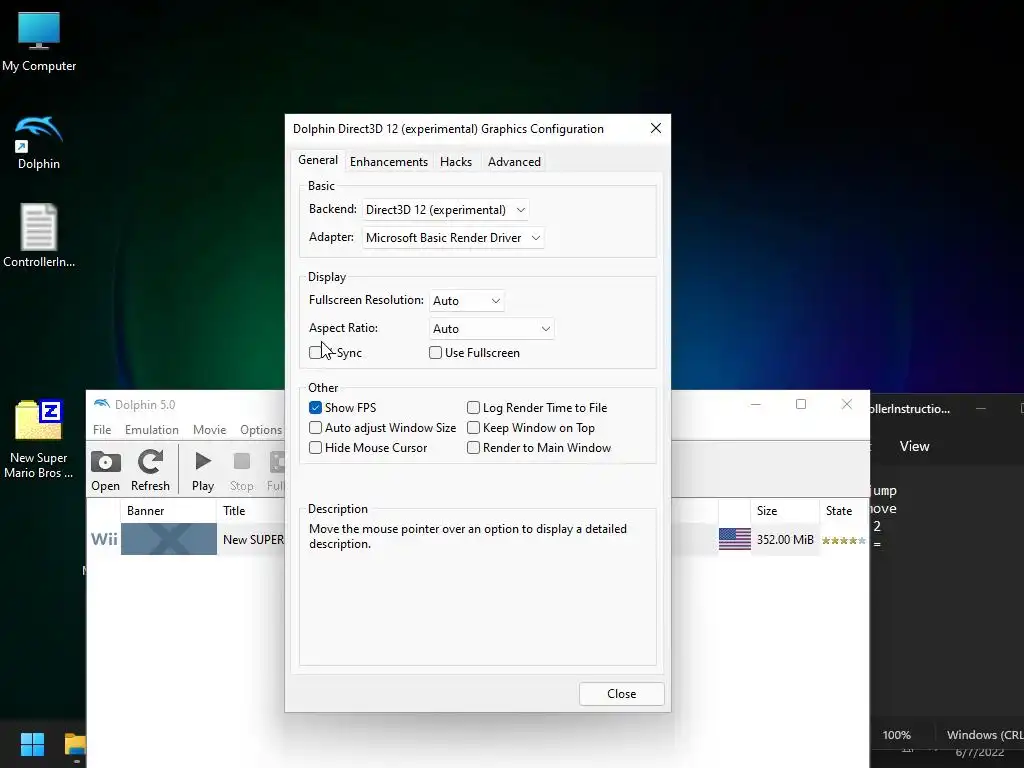The width and height of the screenshot is (1024, 768).
Task: Click the Play icon in Dolphin toolbar
Action: [203, 461]
